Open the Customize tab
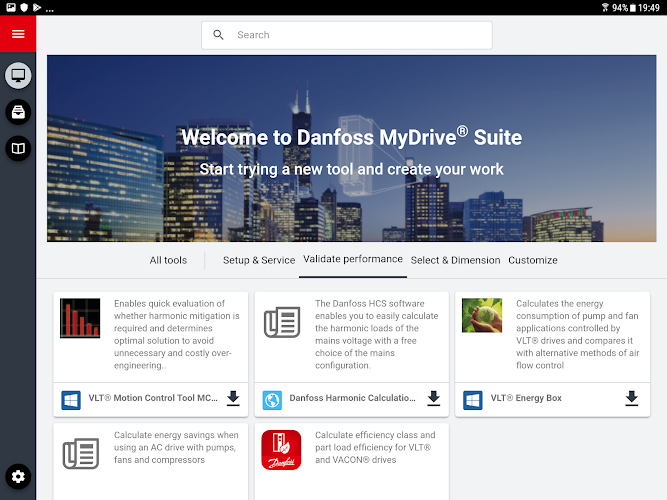667x500 pixels. tap(533, 260)
